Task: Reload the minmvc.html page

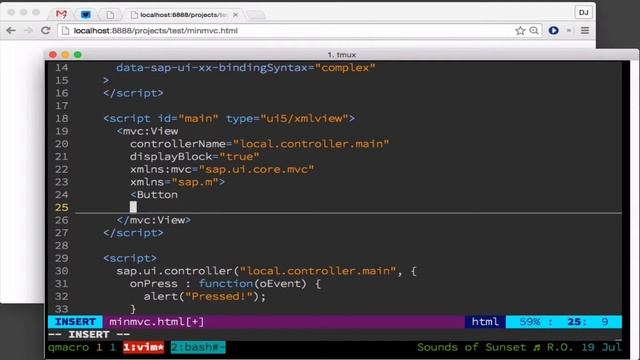Action: click(46, 31)
